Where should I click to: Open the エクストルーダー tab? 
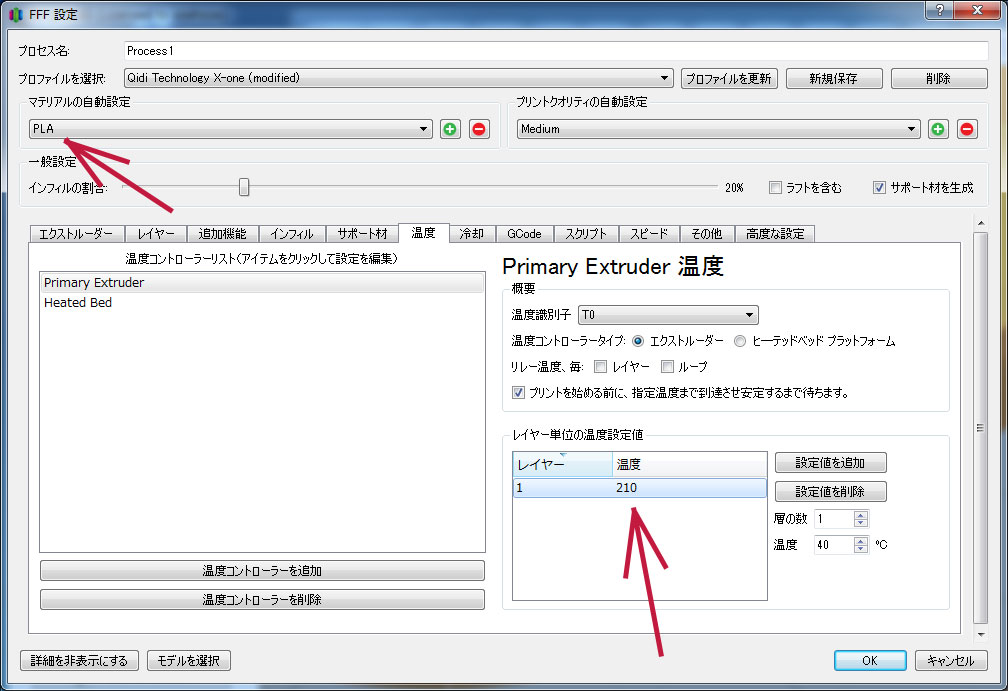76,234
